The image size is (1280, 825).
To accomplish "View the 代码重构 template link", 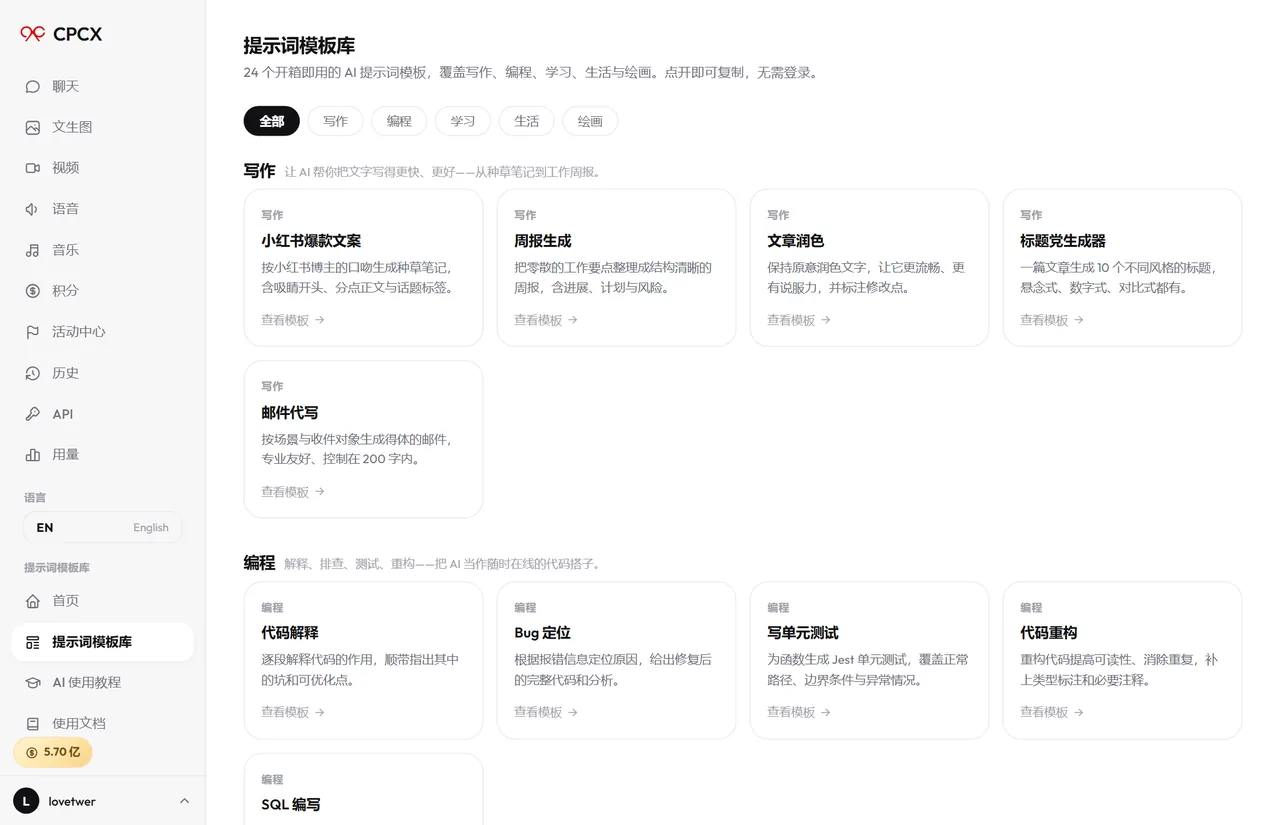I will click(1052, 712).
